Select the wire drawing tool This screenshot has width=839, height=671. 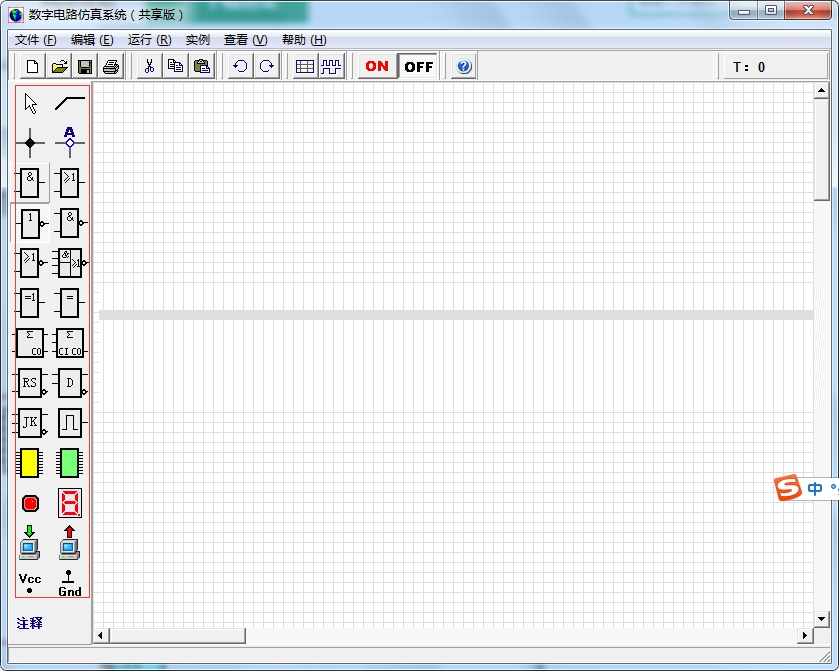(x=70, y=103)
